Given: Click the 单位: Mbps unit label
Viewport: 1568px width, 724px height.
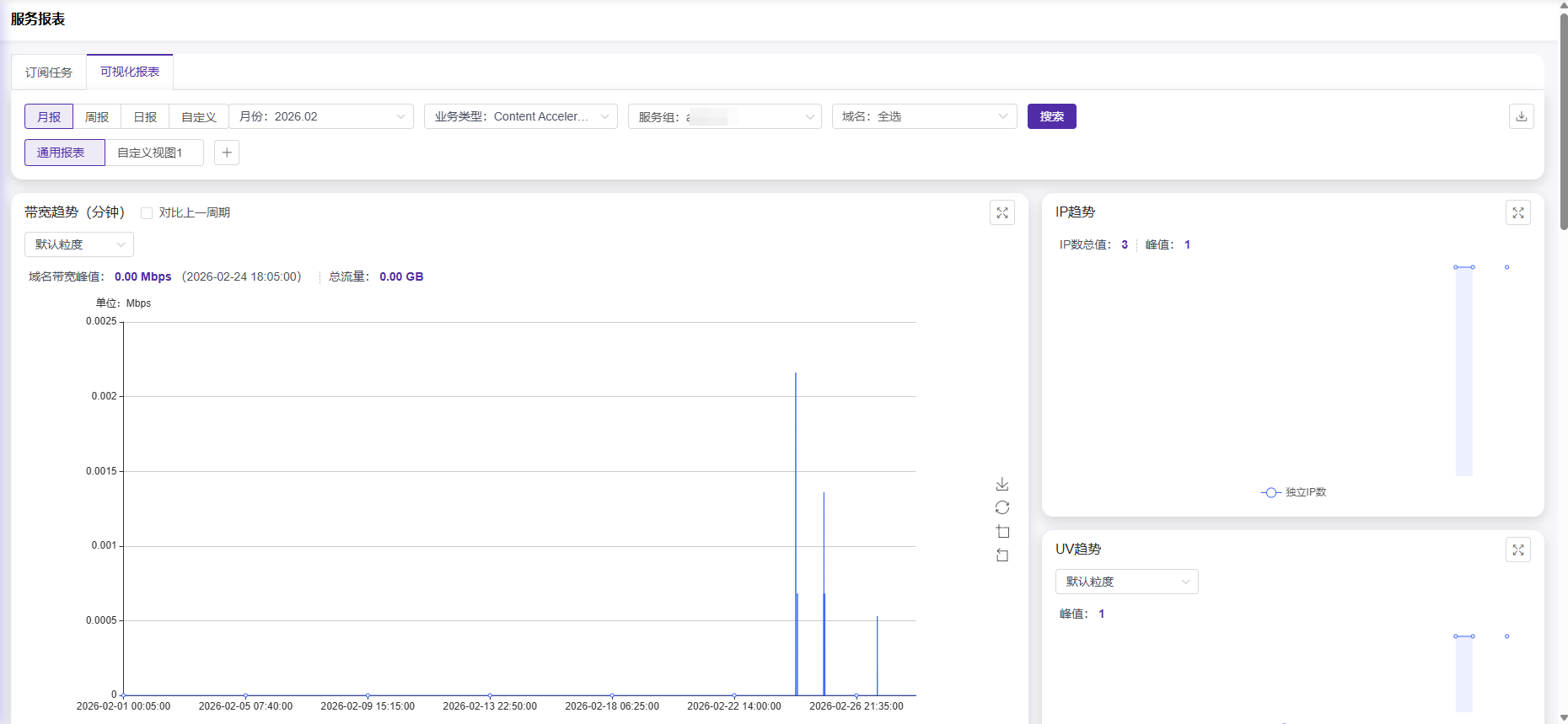Looking at the screenshot, I should [x=123, y=303].
